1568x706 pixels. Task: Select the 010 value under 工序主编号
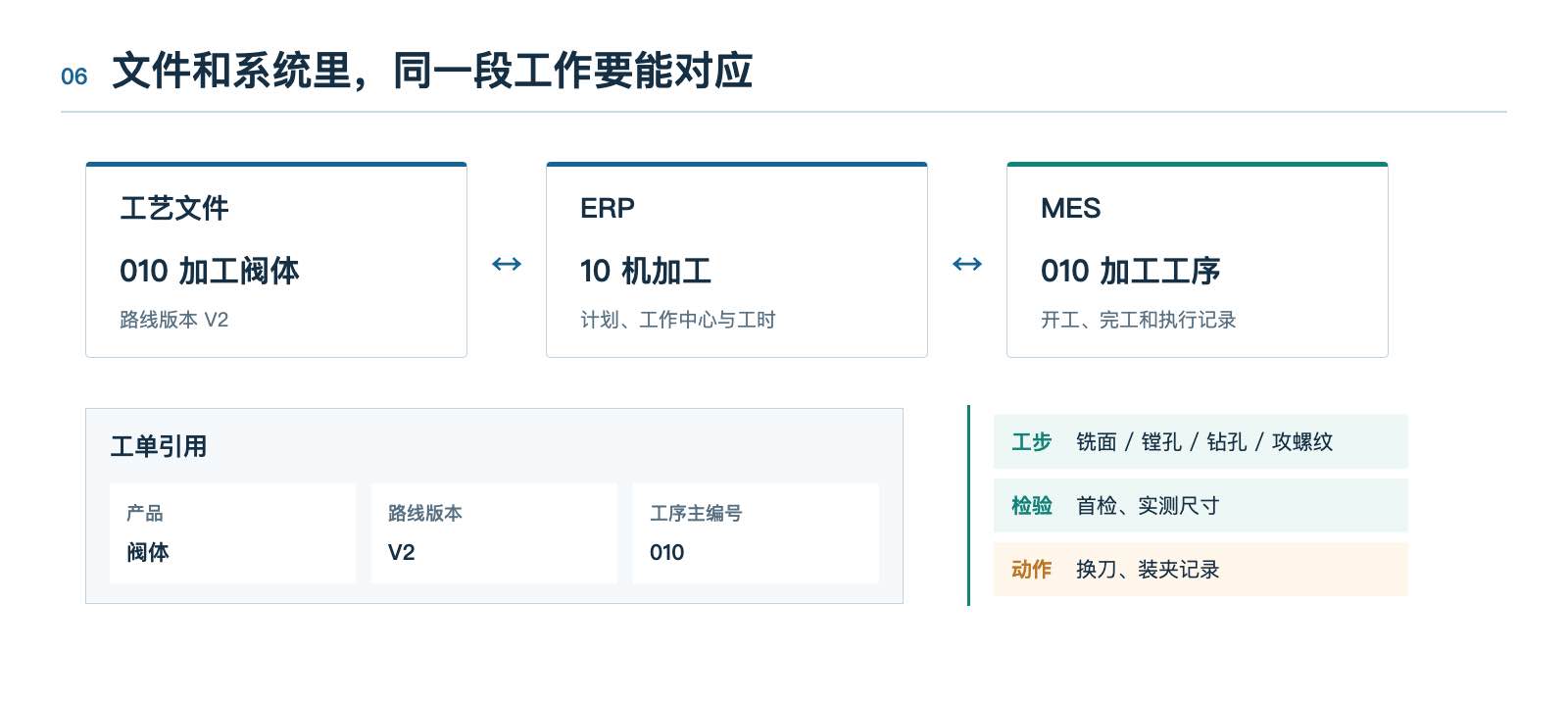click(x=667, y=552)
